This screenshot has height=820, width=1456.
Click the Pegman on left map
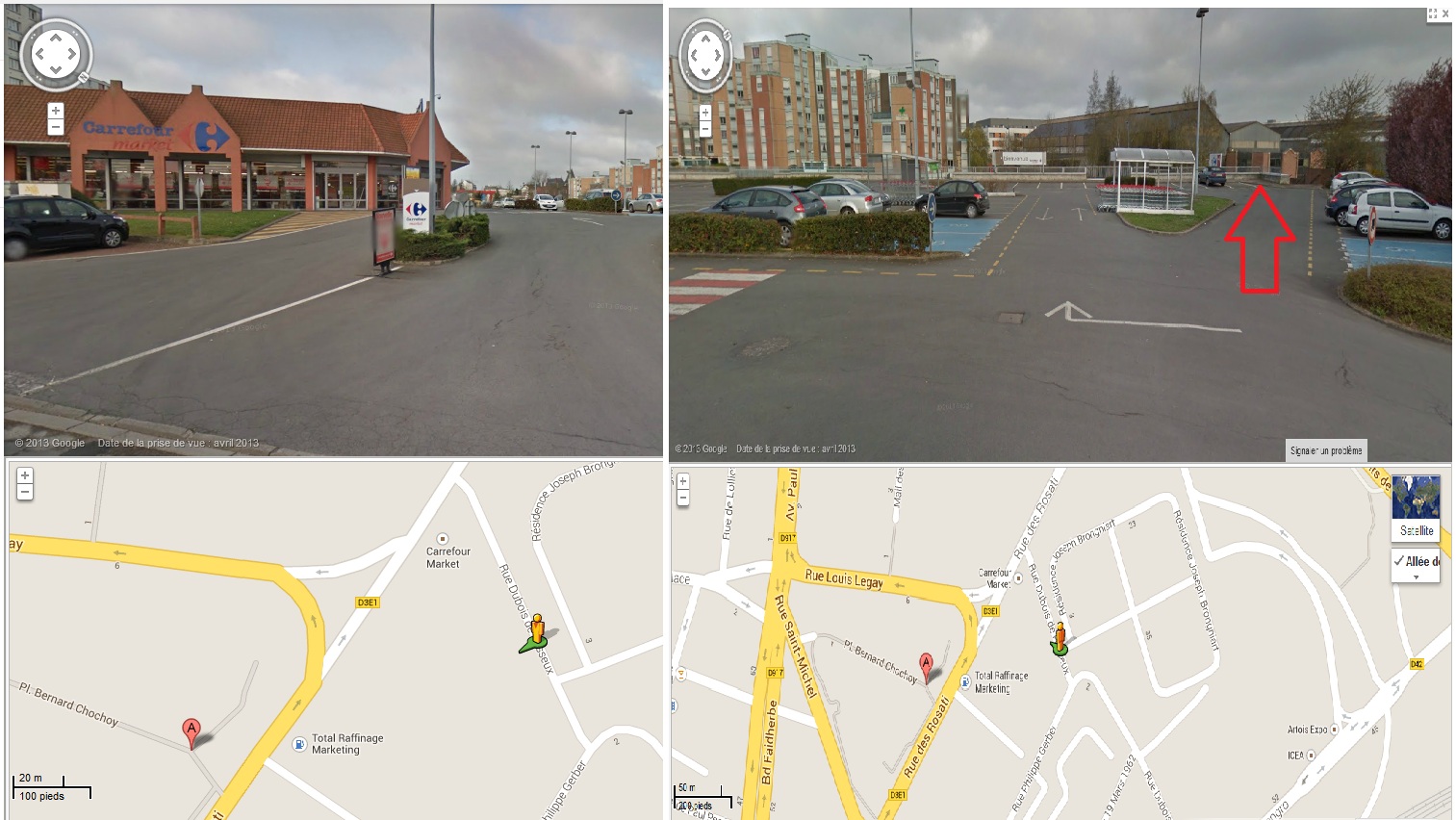click(x=537, y=631)
